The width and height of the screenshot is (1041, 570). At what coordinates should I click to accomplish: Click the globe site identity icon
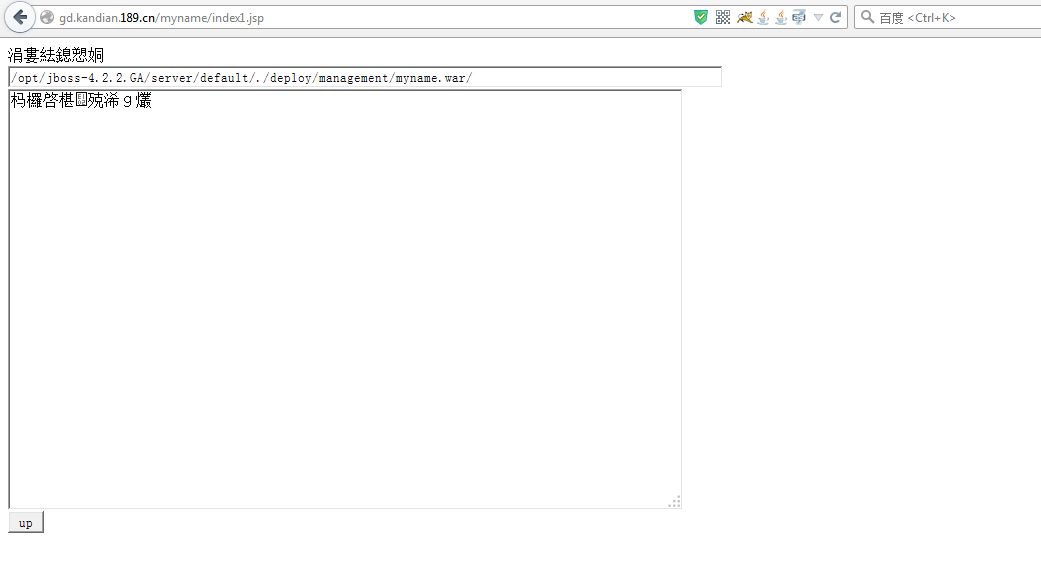tap(46, 17)
